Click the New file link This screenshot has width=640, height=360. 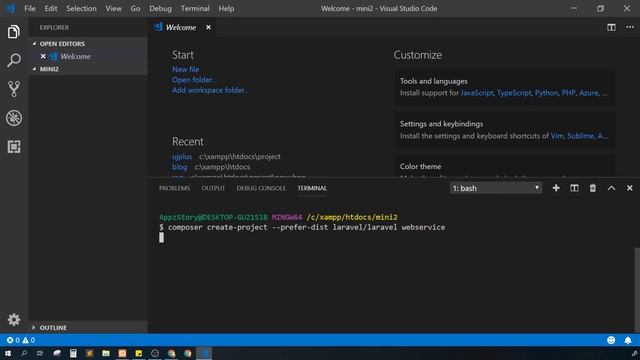pos(185,69)
